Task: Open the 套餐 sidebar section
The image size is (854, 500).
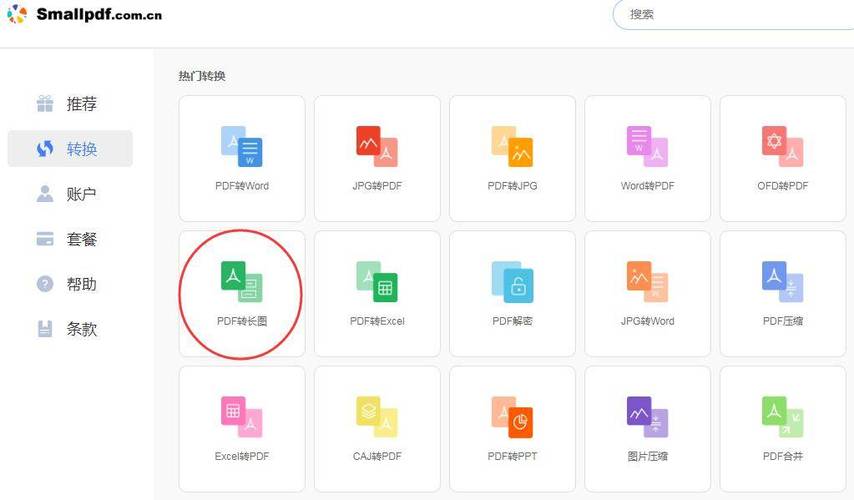Action: (70, 239)
